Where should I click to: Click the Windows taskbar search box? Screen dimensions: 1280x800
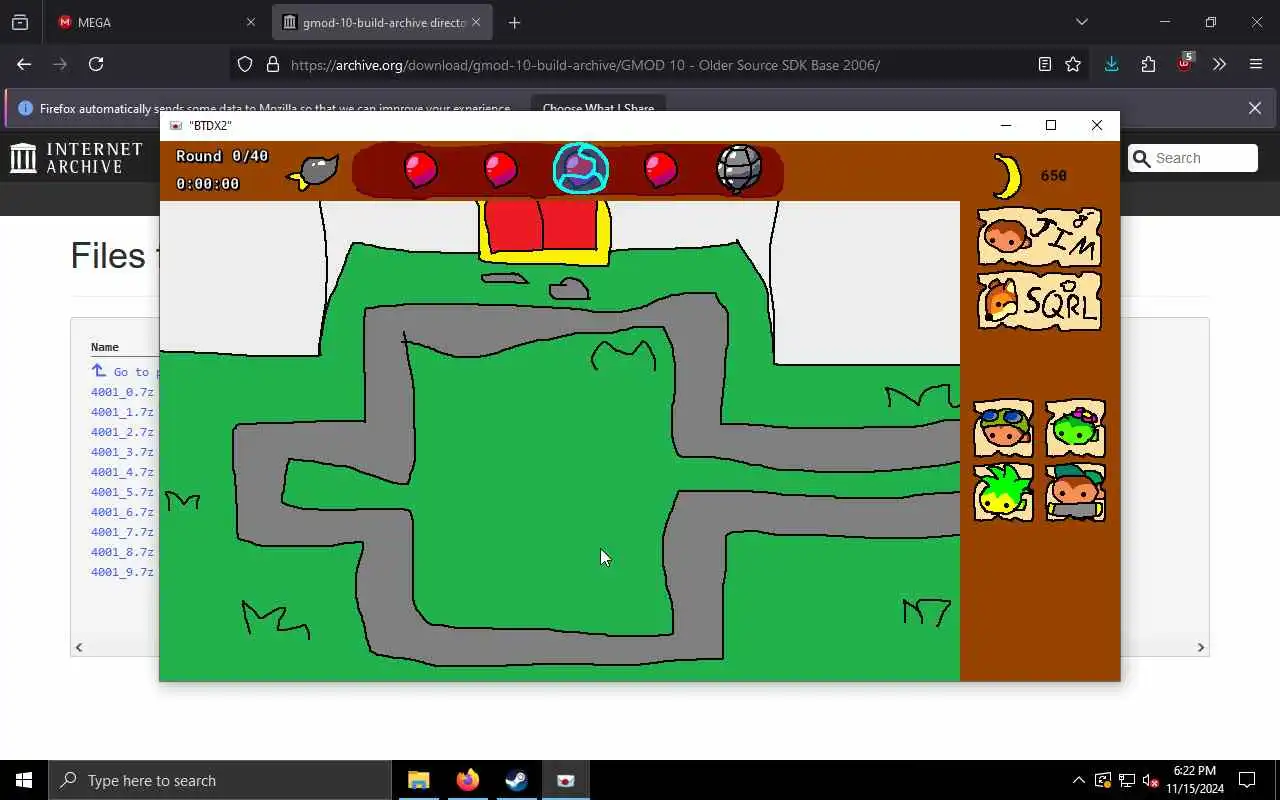[x=220, y=780]
